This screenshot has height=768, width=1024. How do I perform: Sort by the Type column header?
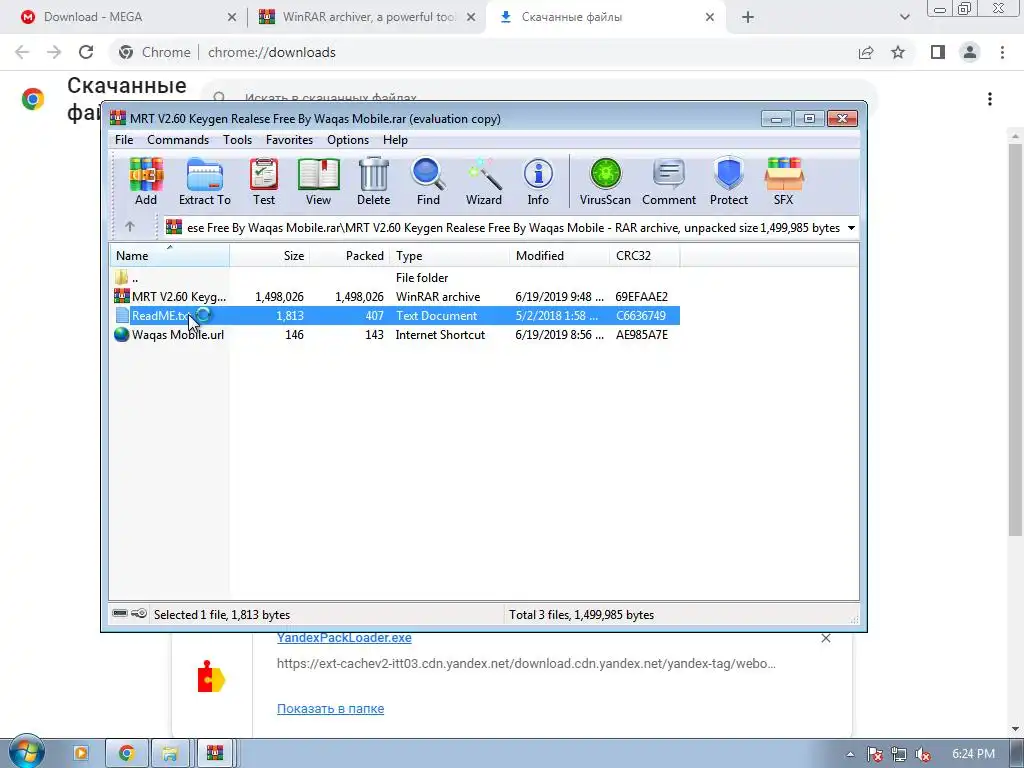coord(449,255)
